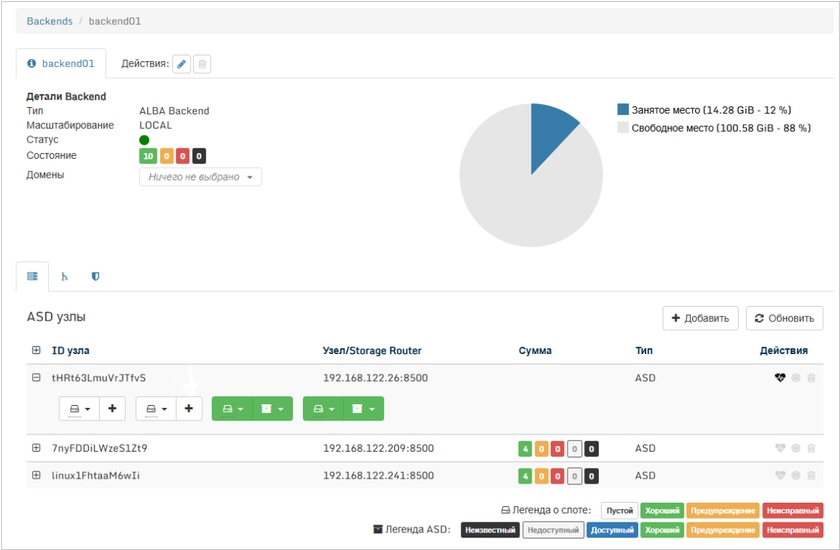The image size is (840, 550).
Task: Collapse the tHRt63LmuVrJTfvS node row
Action: (36, 378)
